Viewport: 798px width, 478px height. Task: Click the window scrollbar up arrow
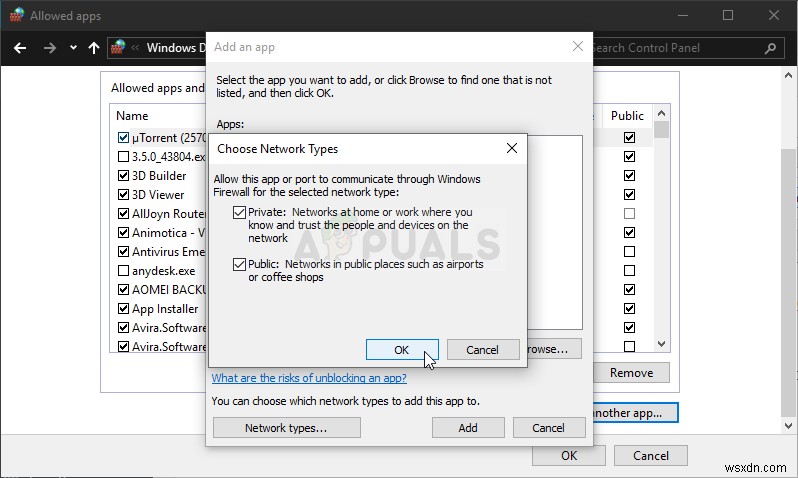coord(789,75)
